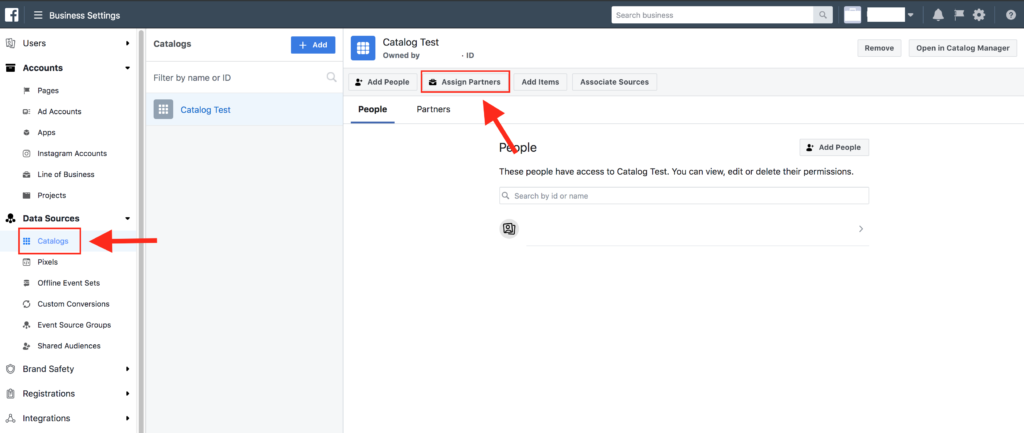Click the blue Add catalog button
The width and height of the screenshot is (1024, 433).
[313, 45]
